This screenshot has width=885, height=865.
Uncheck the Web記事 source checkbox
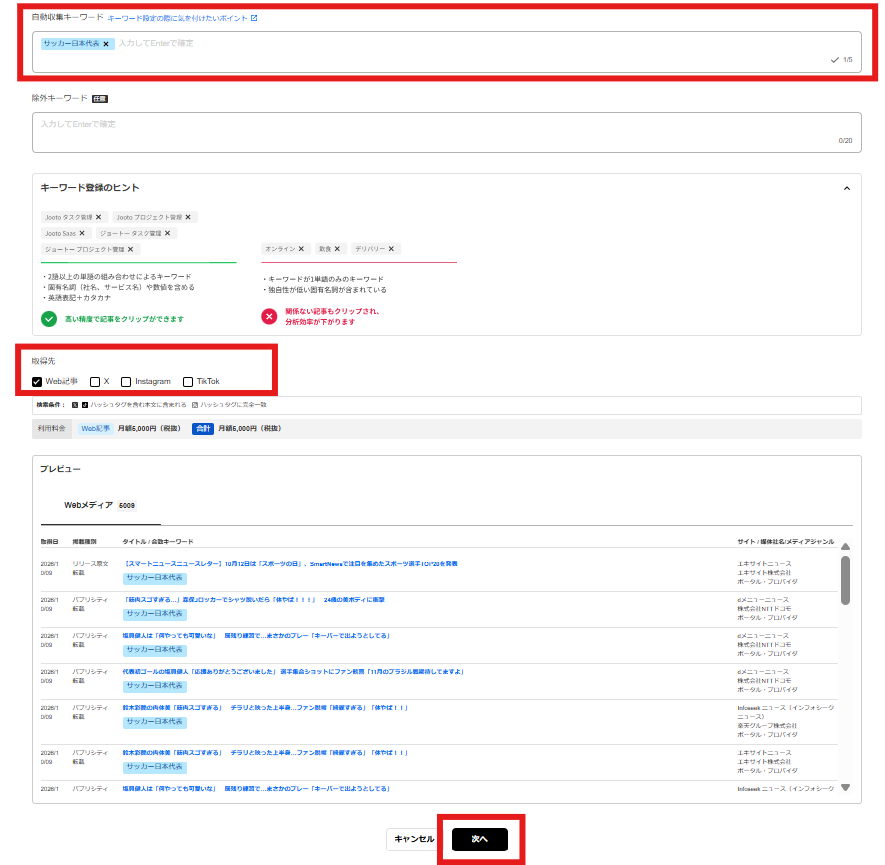tap(37, 382)
